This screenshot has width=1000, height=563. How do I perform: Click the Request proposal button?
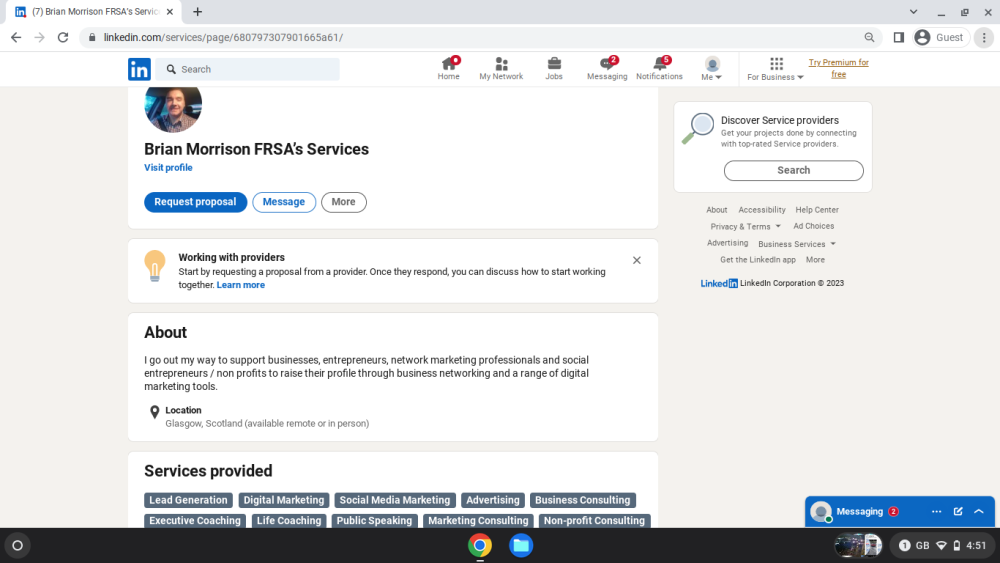point(195,202)
